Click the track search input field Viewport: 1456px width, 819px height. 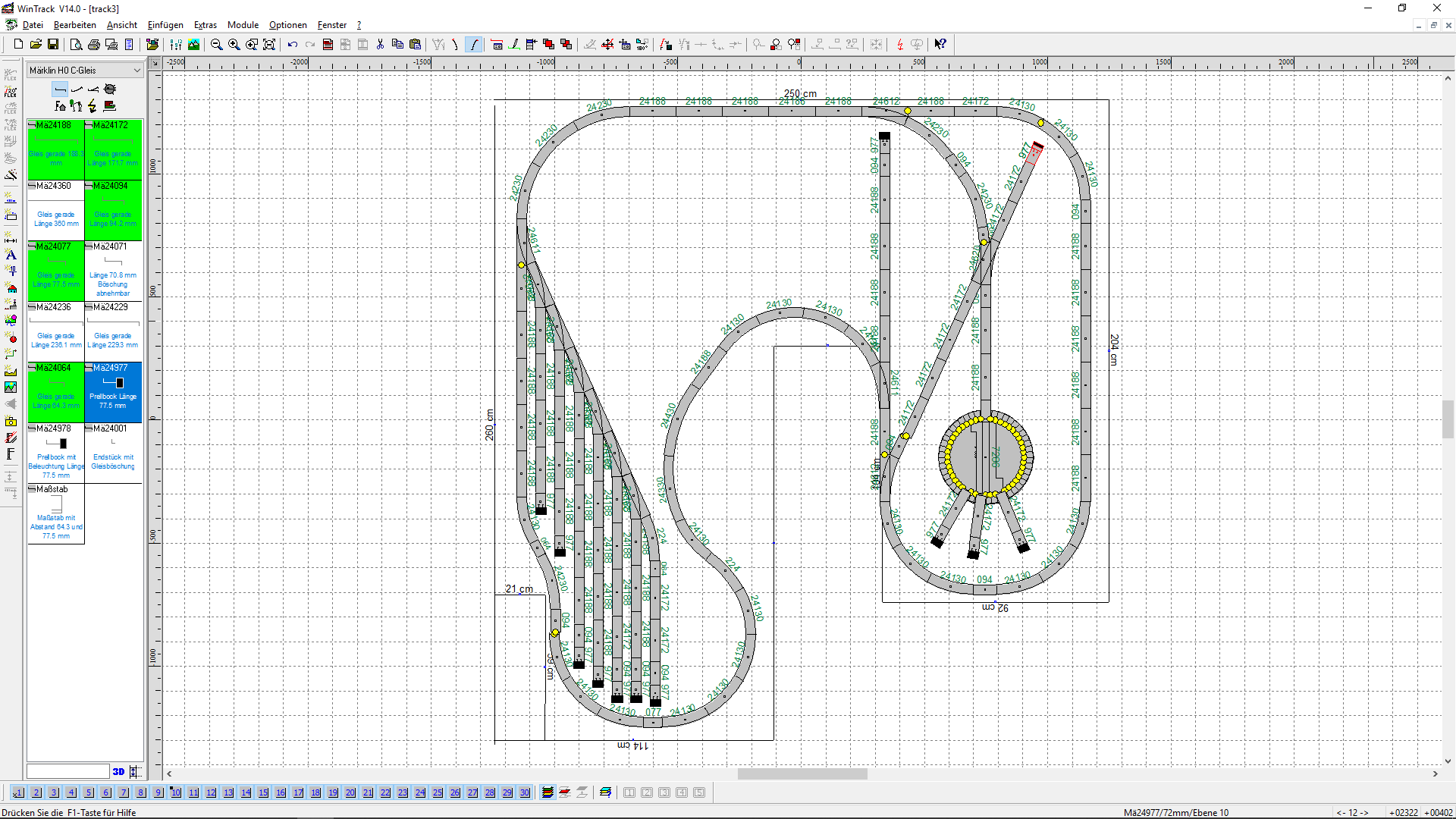68,771
